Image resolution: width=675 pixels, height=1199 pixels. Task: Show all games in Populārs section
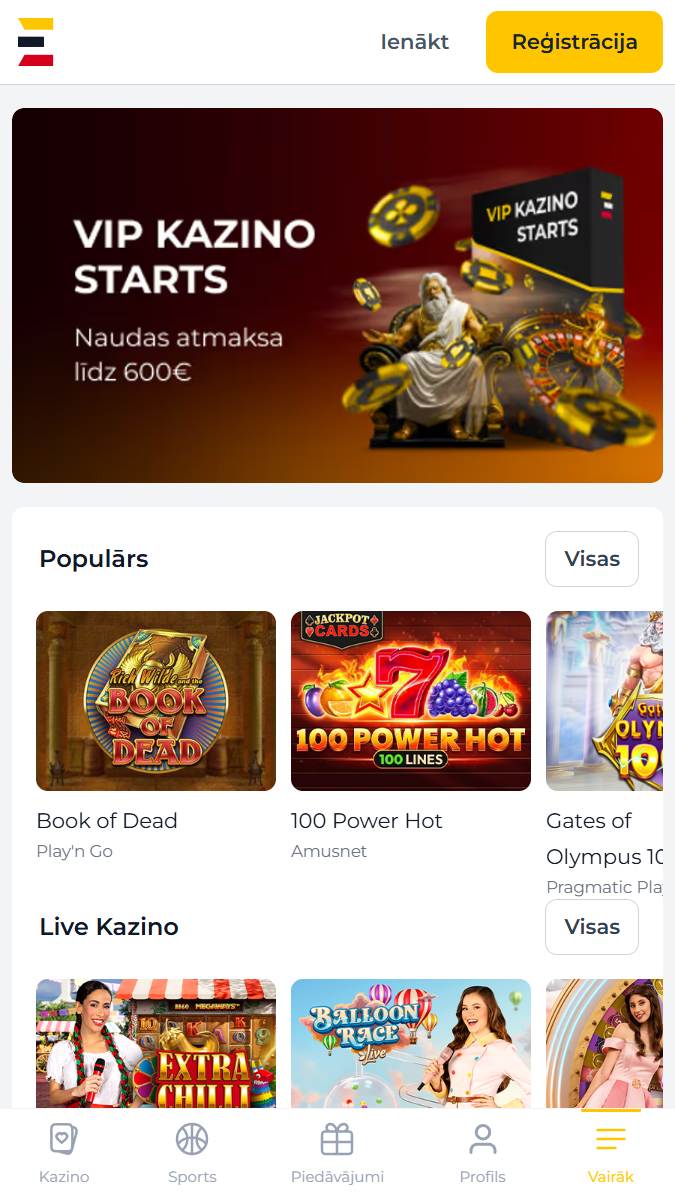click(x=592, y=559)
